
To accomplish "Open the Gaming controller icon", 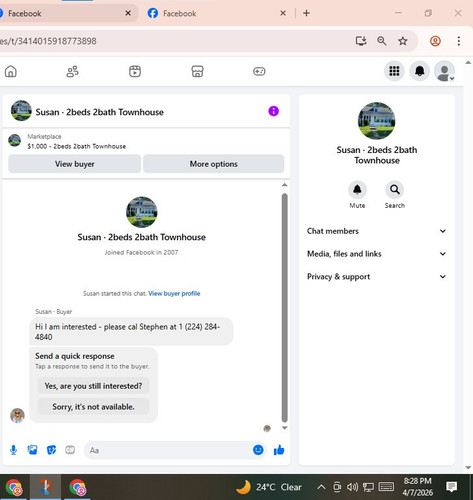I will pyautogui.click(x=259, y=71).
